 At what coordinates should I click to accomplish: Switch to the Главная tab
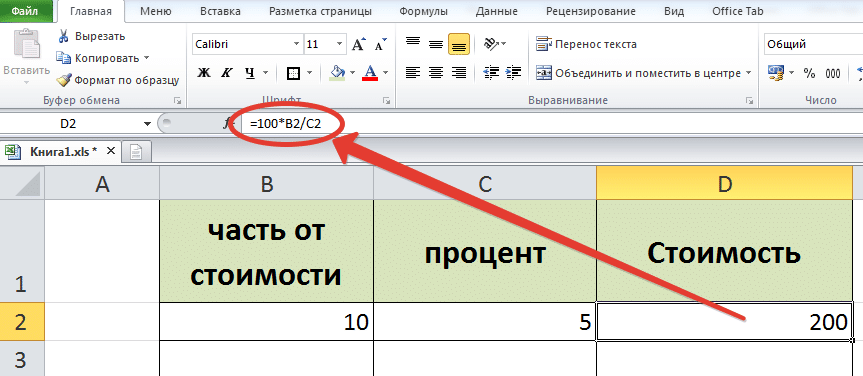[91, 11]
